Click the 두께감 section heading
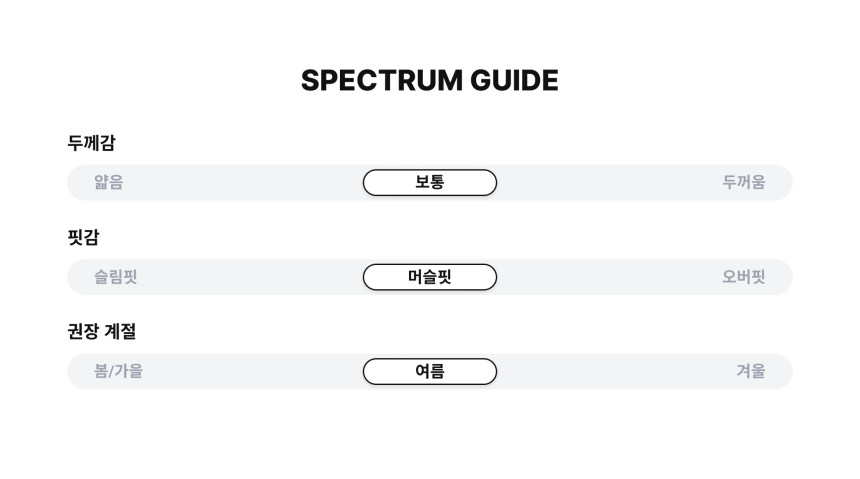Screen dimensions: 860x479 91,143
